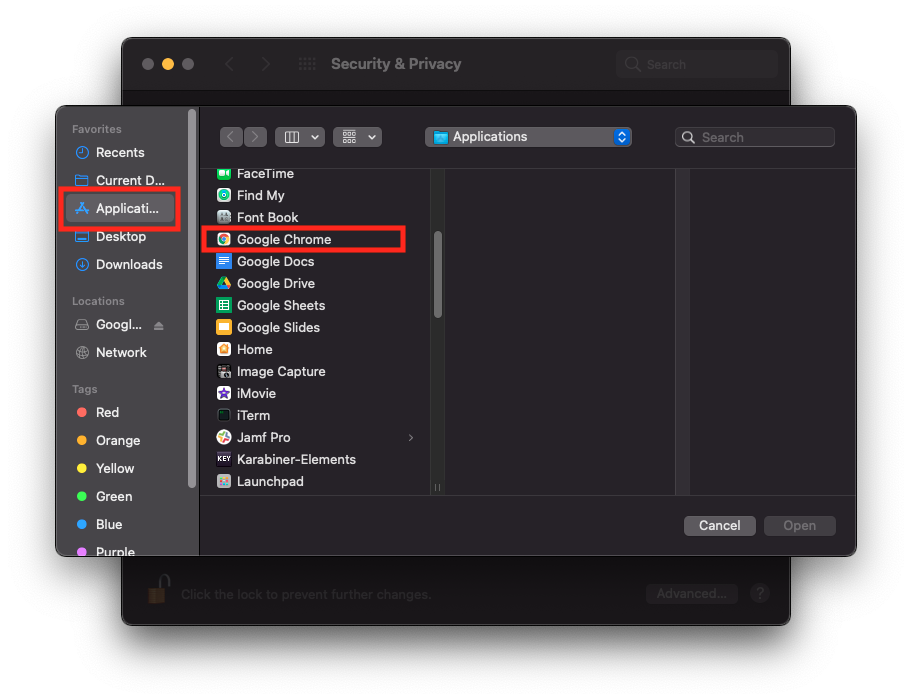The width and height of the screenshot is (912, 699).
Task: Click the Network globe icon
Action: (83, 352)
